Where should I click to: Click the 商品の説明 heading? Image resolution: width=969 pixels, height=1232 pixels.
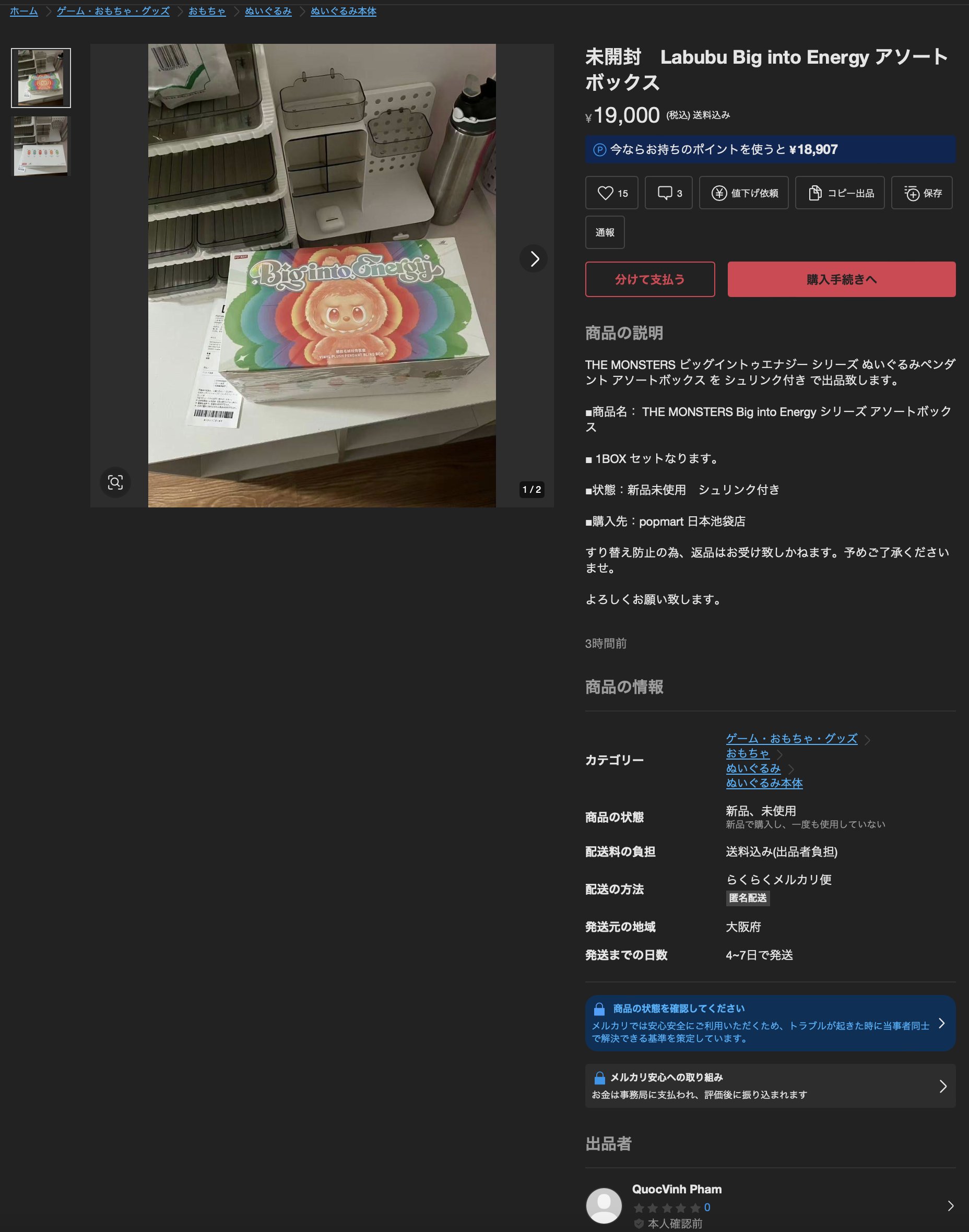click(624, 333)
